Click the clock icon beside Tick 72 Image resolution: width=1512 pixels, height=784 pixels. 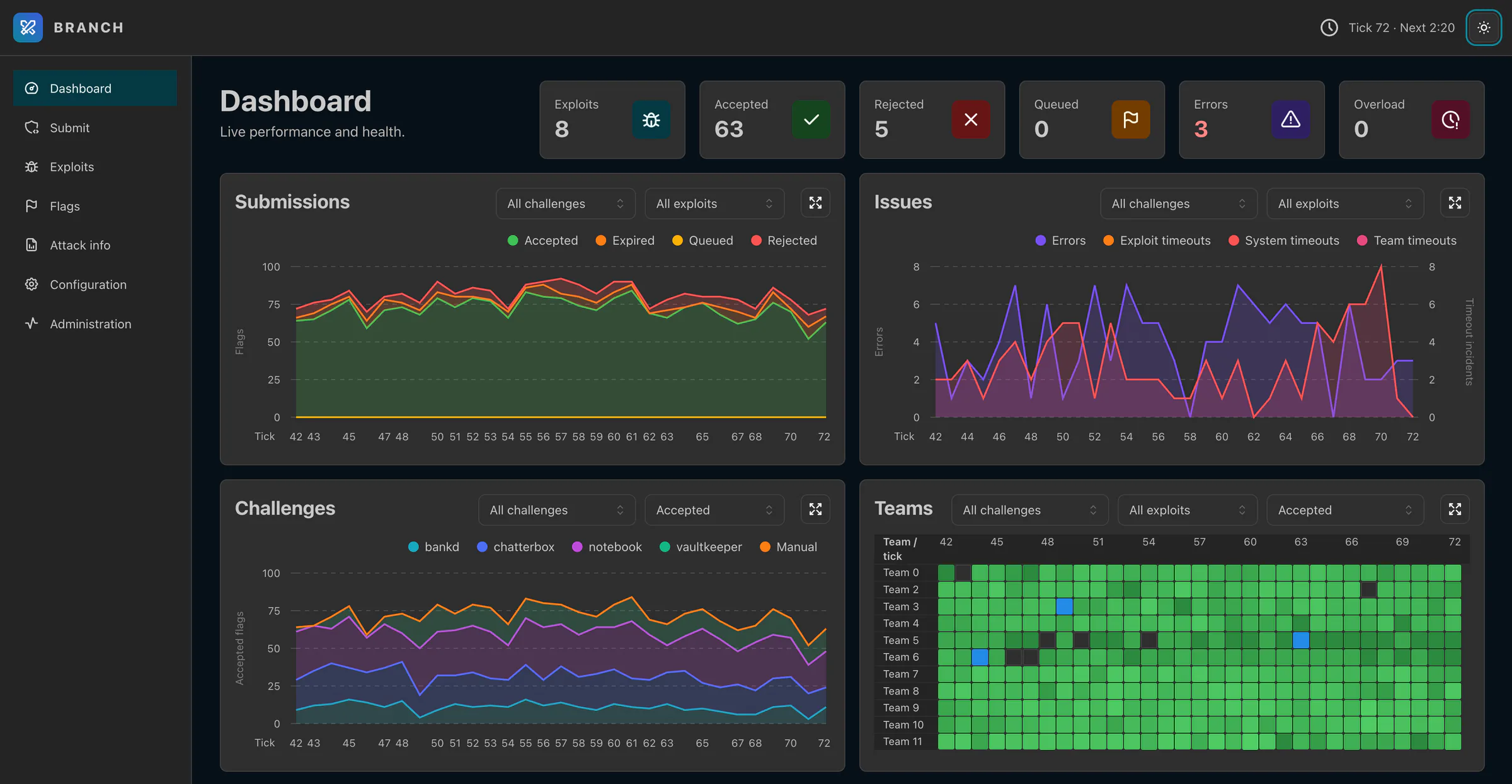click(x=1329, y=28)
